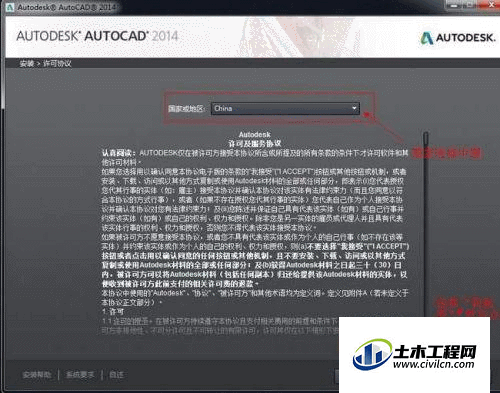Image resolution: width=500 pixels, height=393 pixels.
Task: Click the 安装 > 许可协议 breadcrumb text
Action: click(x=45, y=63)
